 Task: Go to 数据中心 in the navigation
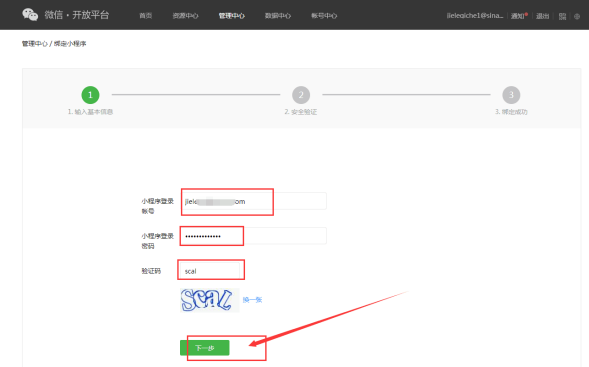tap(278, 16)
